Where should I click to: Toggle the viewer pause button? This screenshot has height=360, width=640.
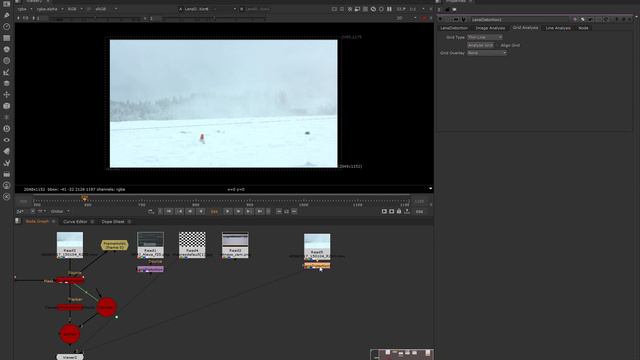(x=389, y=9)
